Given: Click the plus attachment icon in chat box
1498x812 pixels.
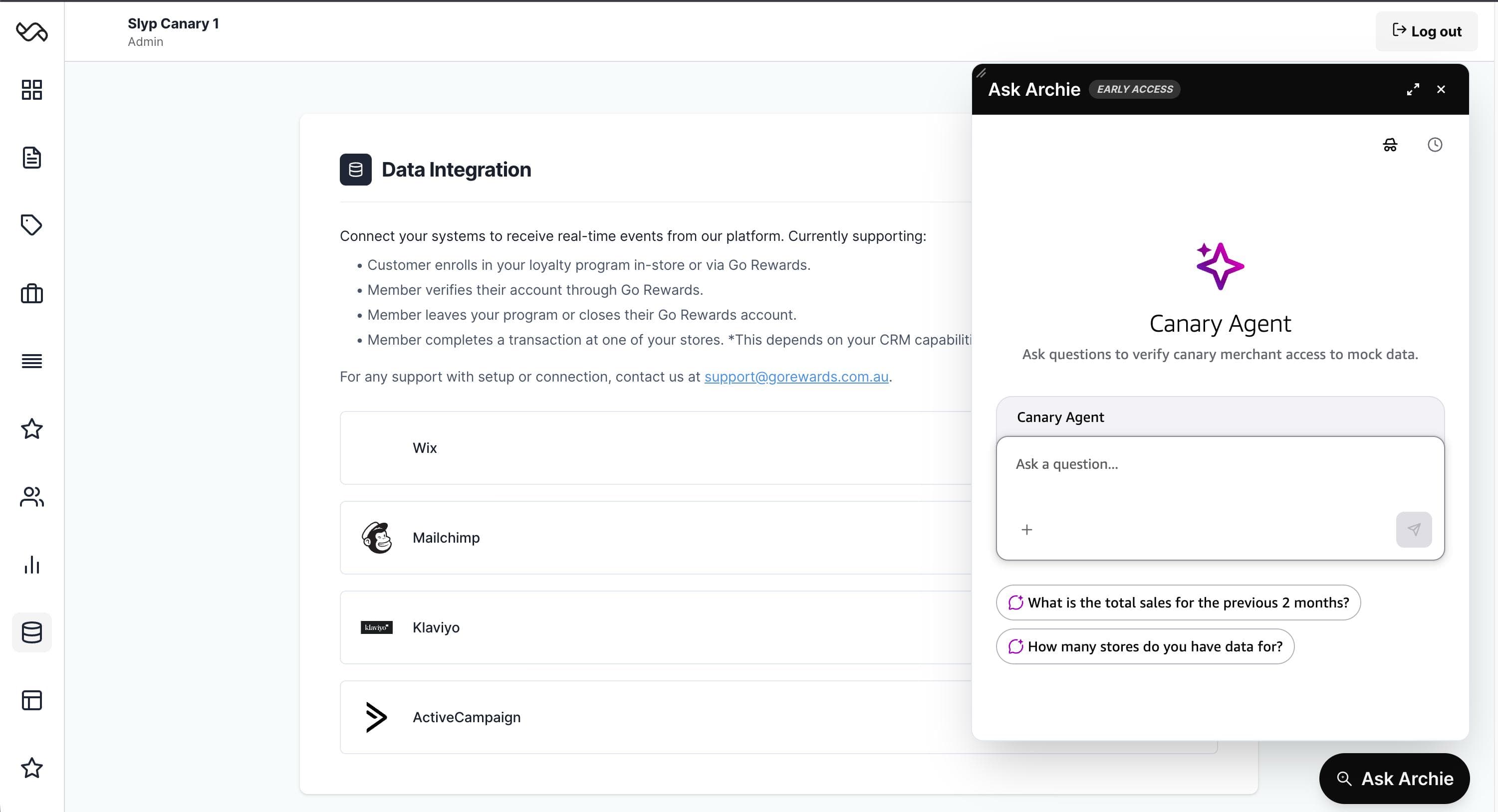Looking at the screenshot, I should [1027, 530].
